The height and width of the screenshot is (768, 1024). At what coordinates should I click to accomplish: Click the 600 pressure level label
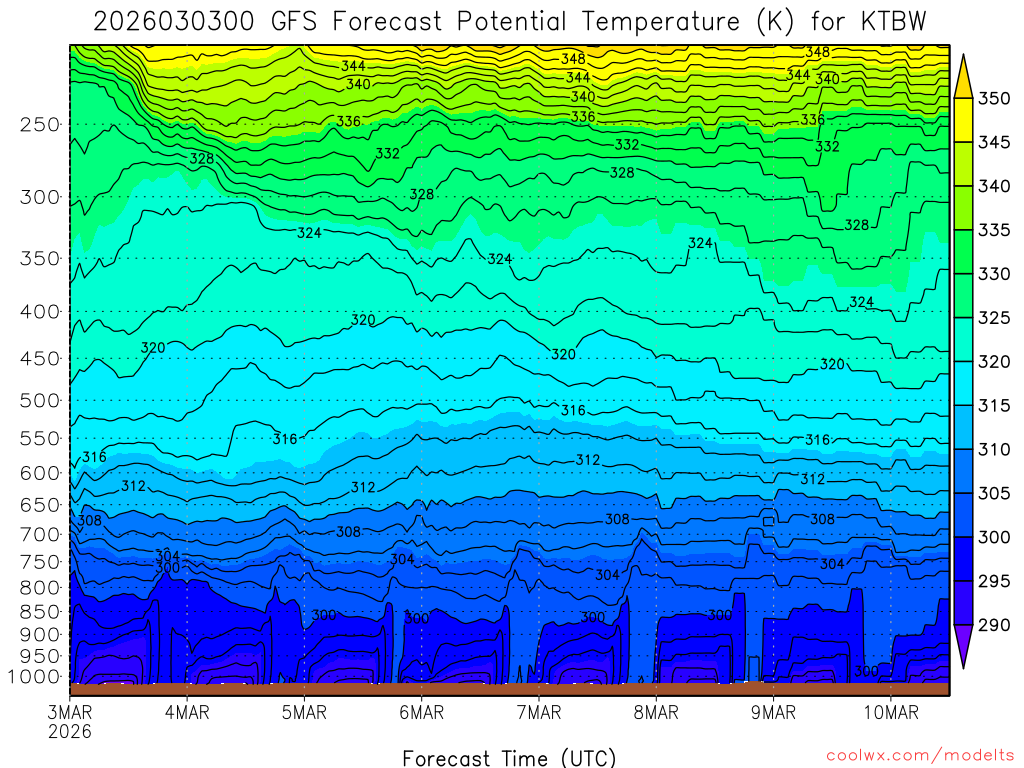pyautogui.click(x=40, y=473)
